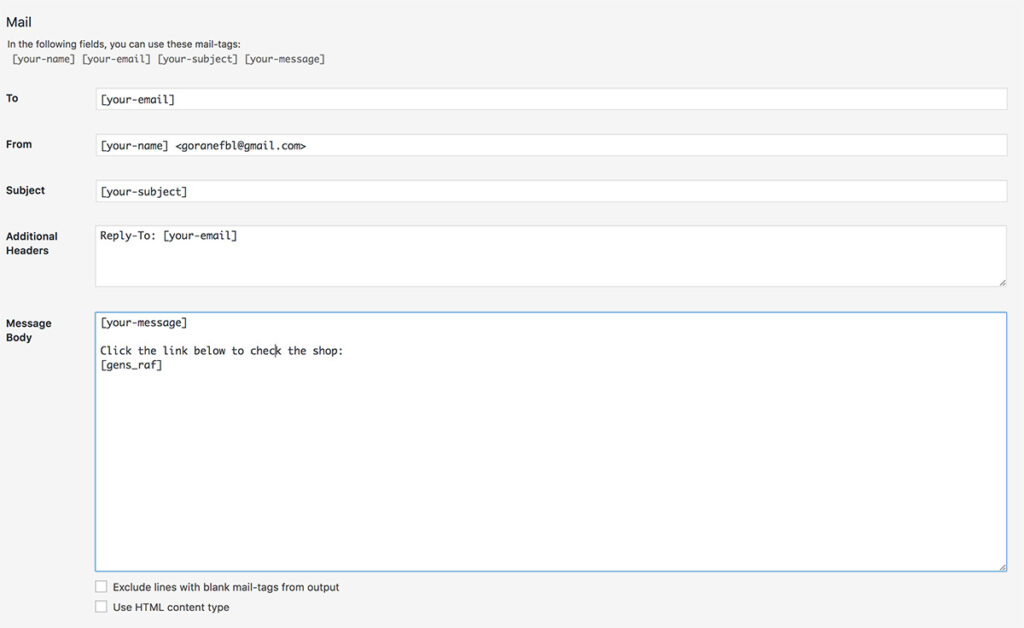
Task: Check "Exclude lines with blank mail-tags from output"
Action: point(101,587)
